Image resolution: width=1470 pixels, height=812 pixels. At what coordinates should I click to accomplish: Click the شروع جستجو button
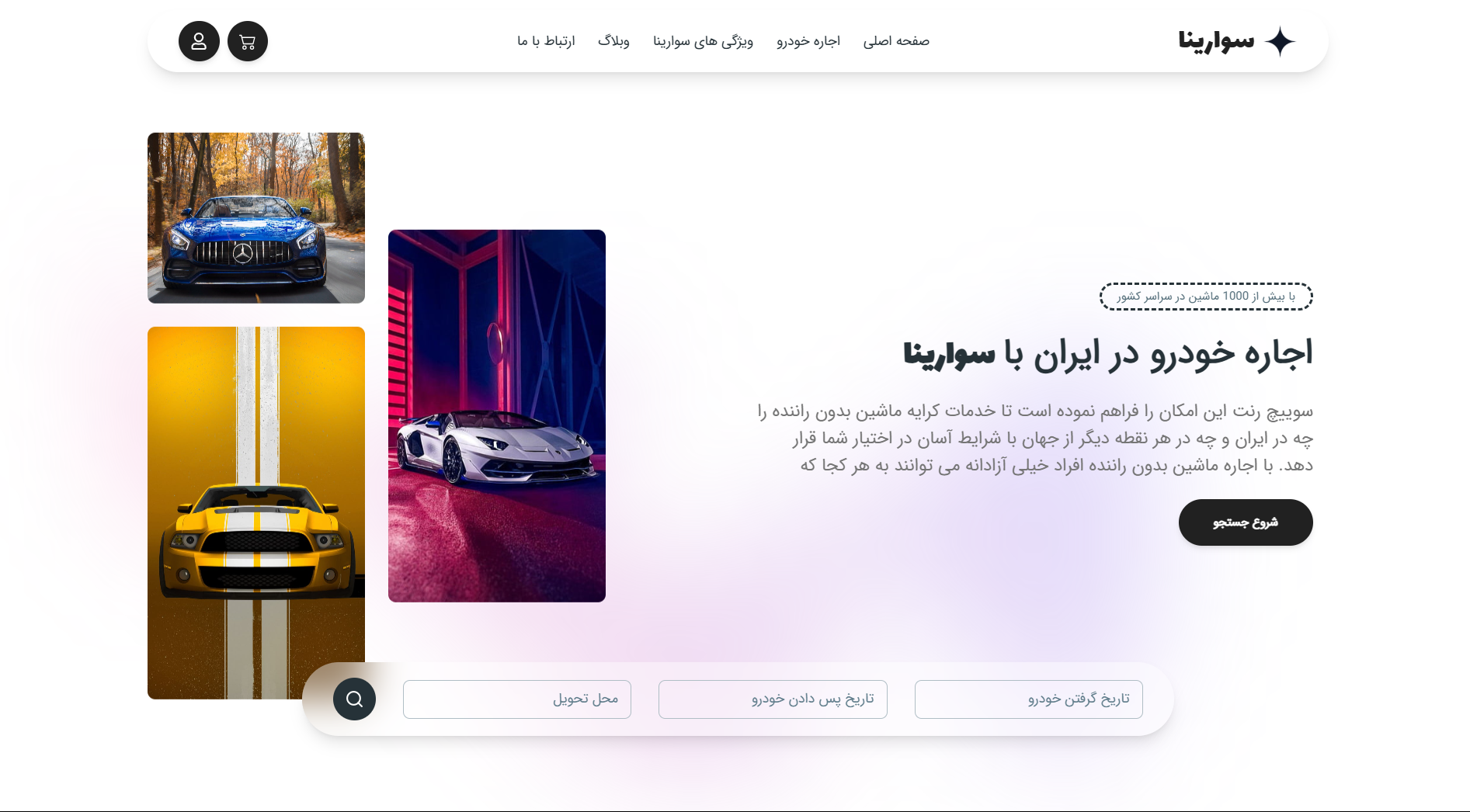pyautogui.click(x=1246, y=522)
